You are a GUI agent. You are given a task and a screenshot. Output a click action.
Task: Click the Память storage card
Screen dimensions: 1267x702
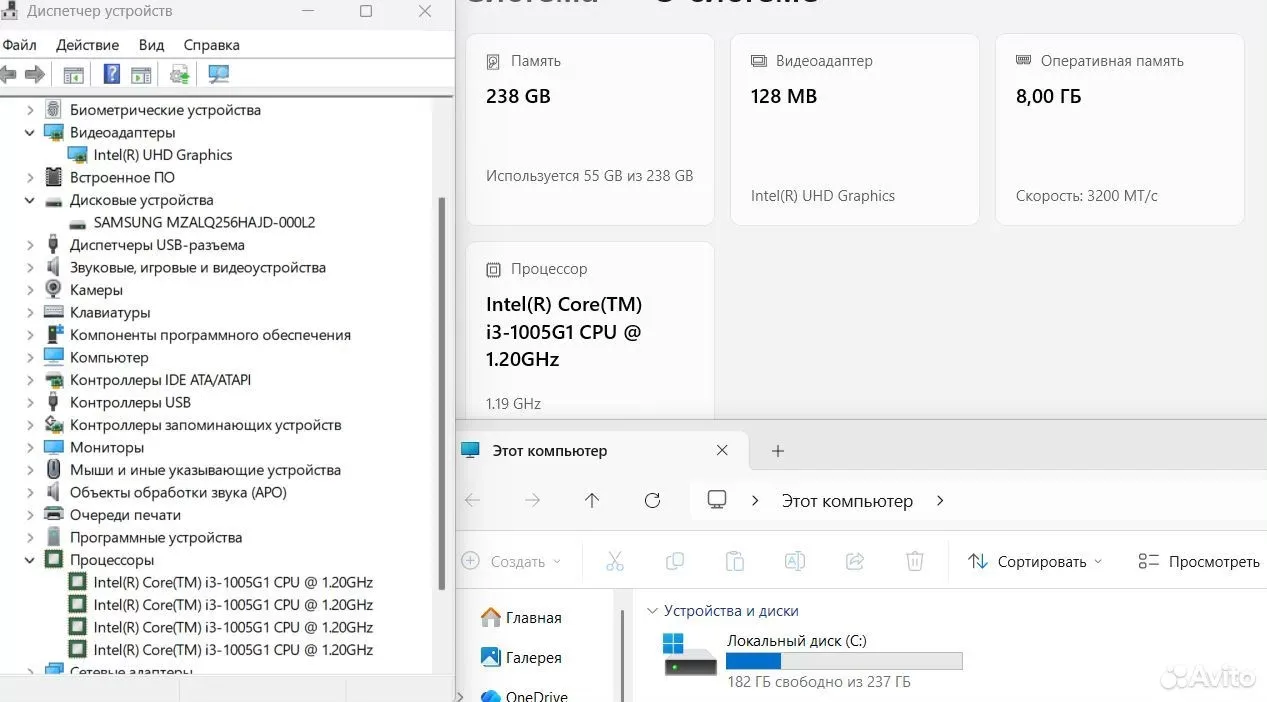pyautogui.click(x=590, y=129)
